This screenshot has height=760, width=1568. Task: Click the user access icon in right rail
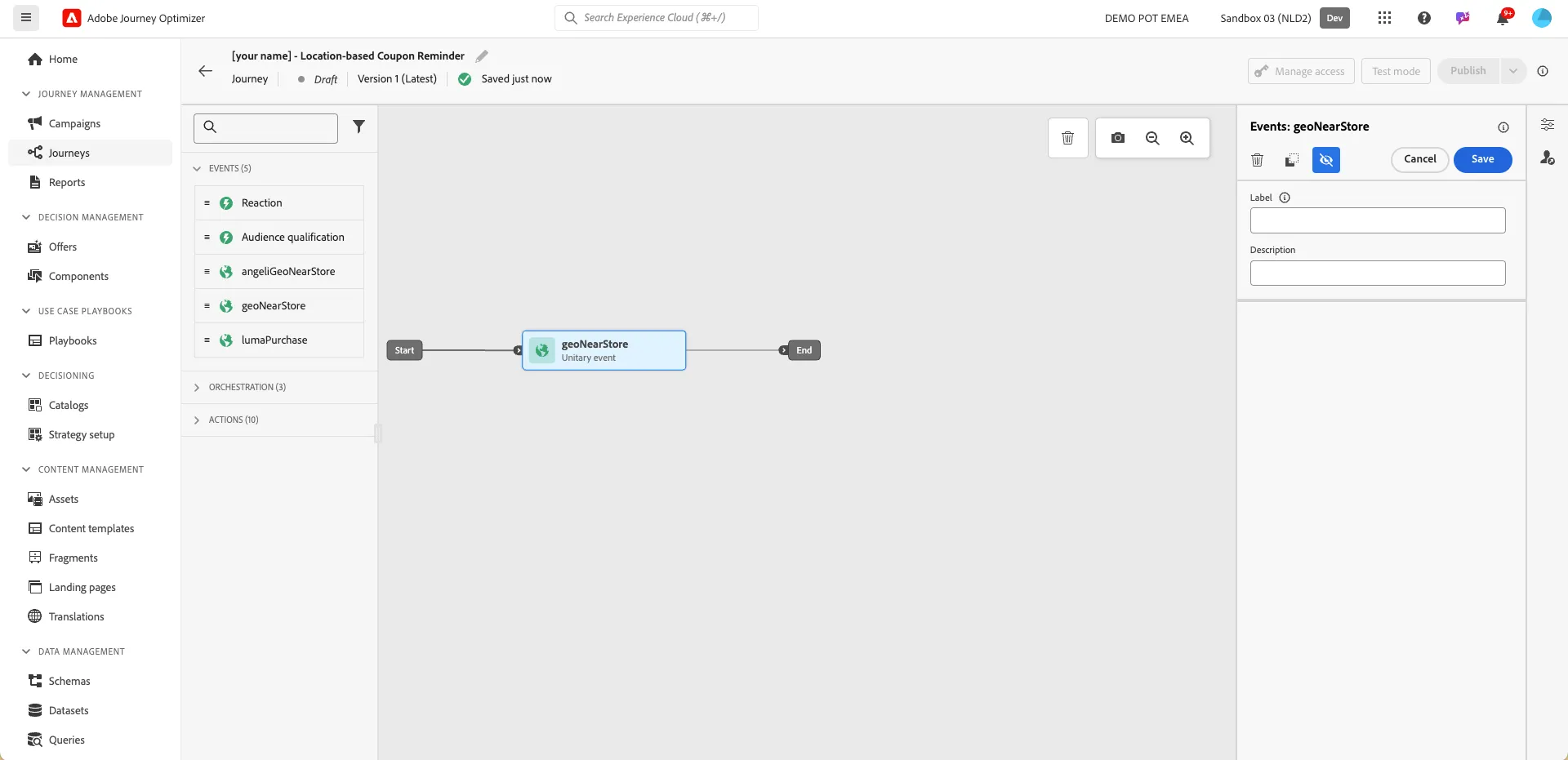tap(1548, 158)
